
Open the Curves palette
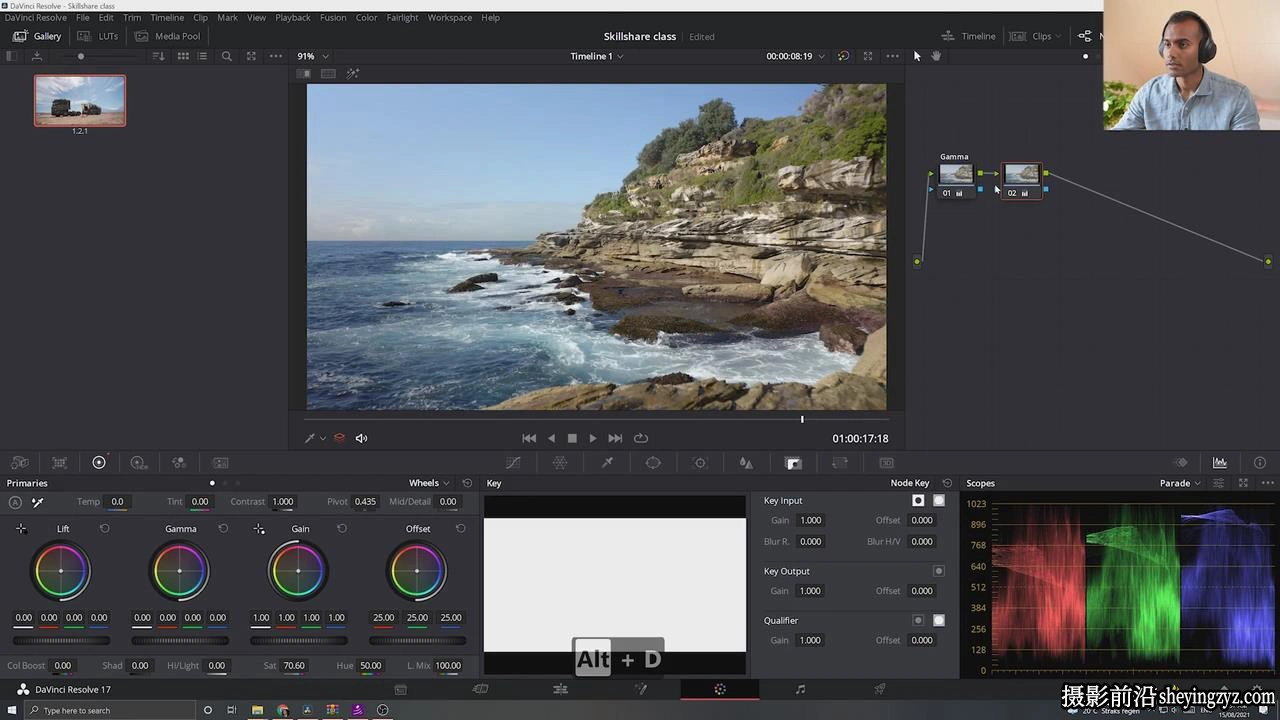tap(513, 463)
